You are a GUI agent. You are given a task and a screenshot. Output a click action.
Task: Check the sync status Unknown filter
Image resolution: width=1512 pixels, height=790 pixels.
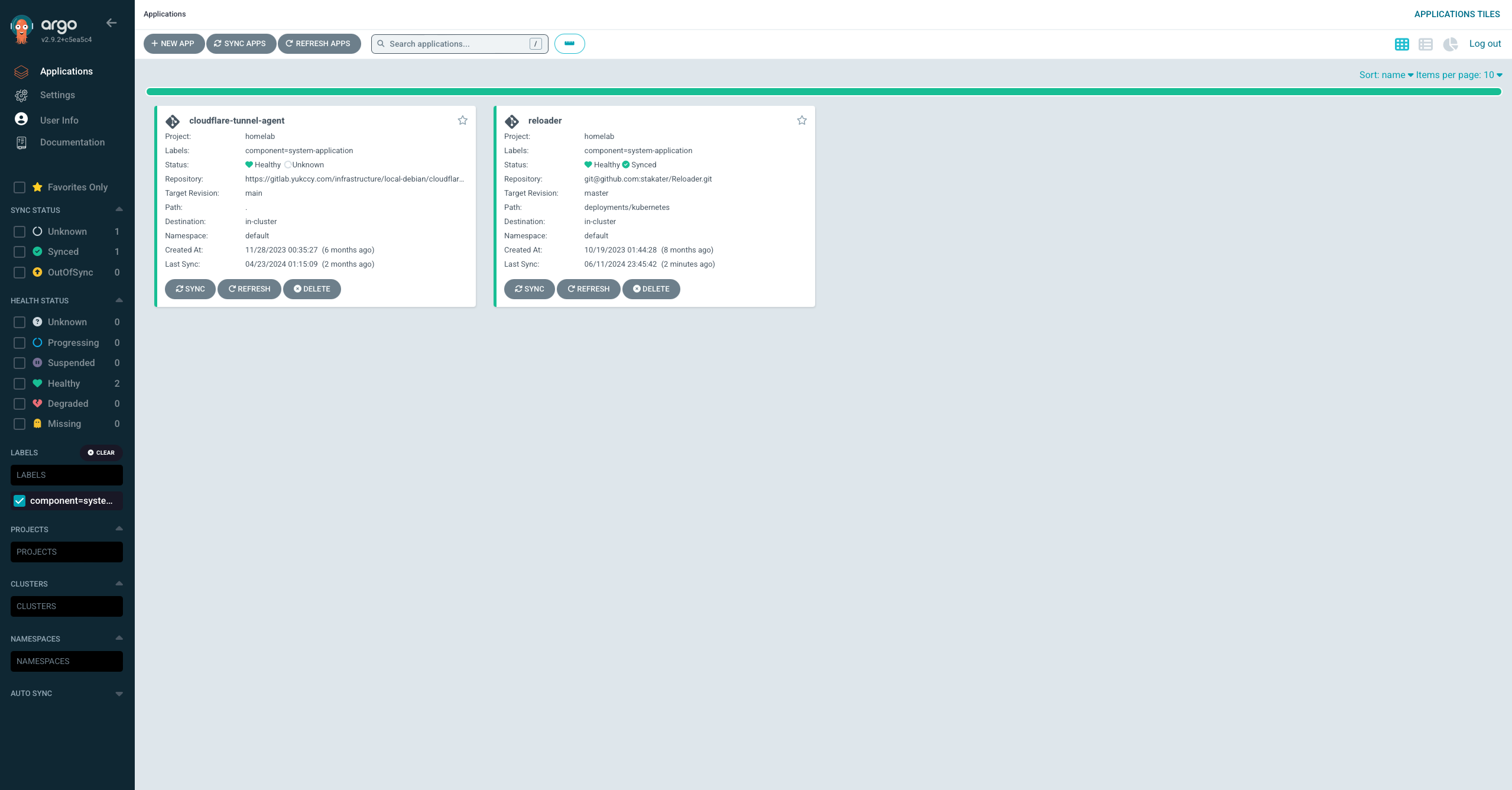(x=20, y=232)
